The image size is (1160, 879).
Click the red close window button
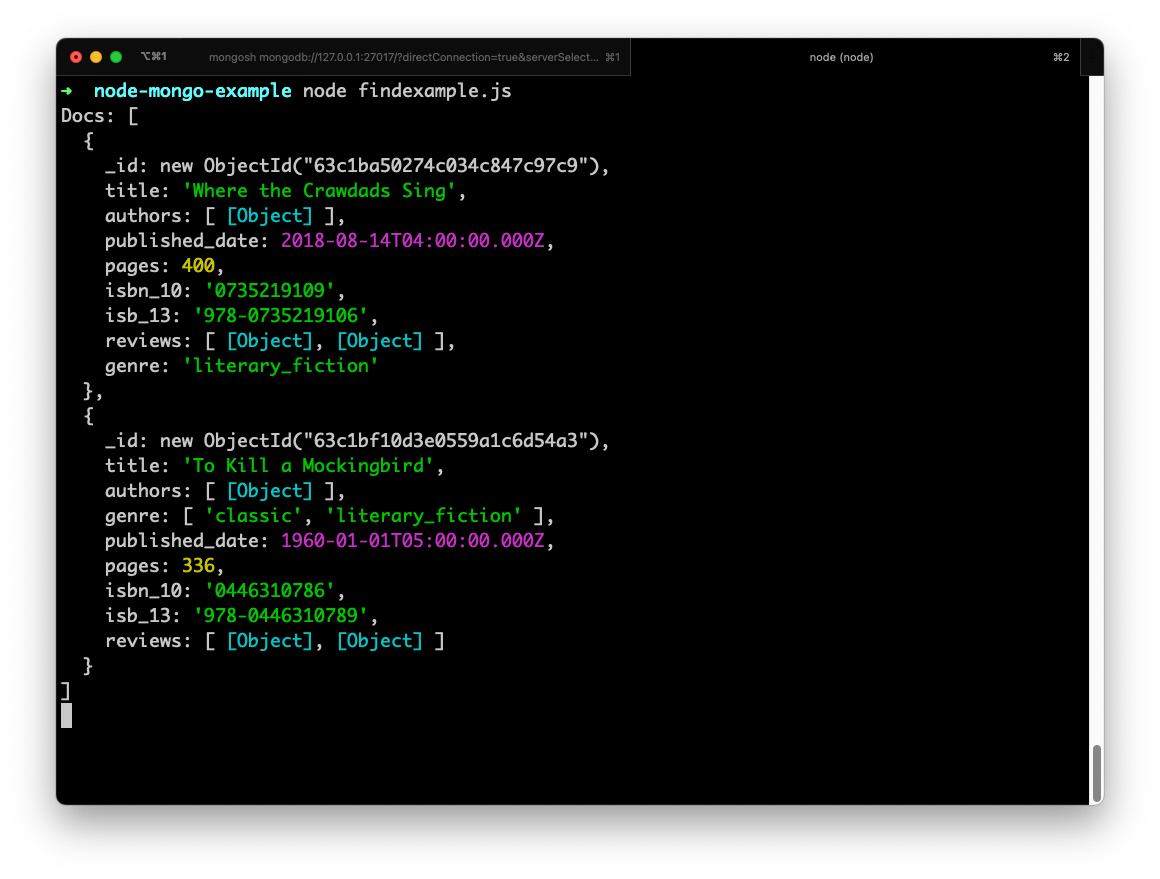tap(75, 57)
